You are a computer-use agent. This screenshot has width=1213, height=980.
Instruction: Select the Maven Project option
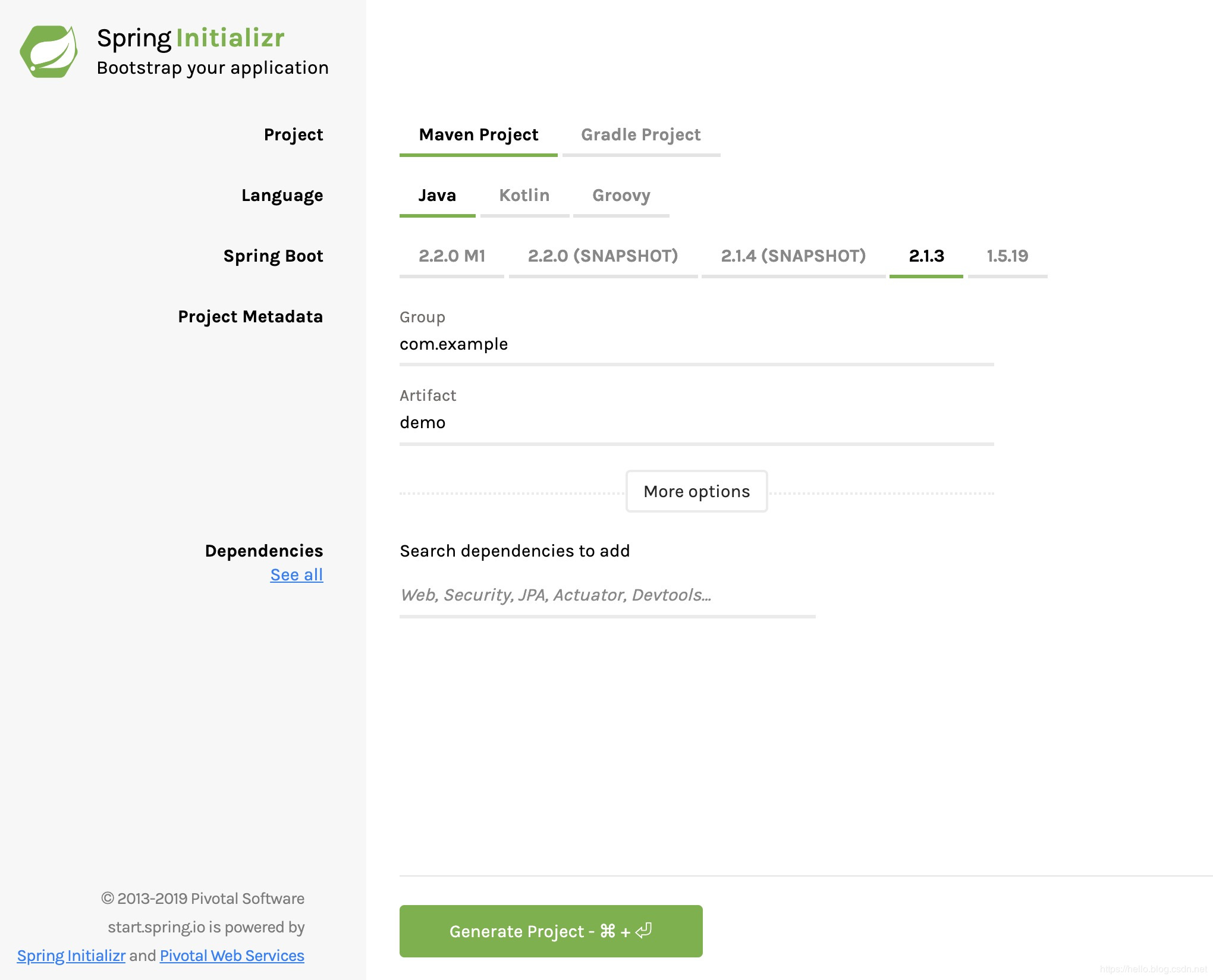478,135
